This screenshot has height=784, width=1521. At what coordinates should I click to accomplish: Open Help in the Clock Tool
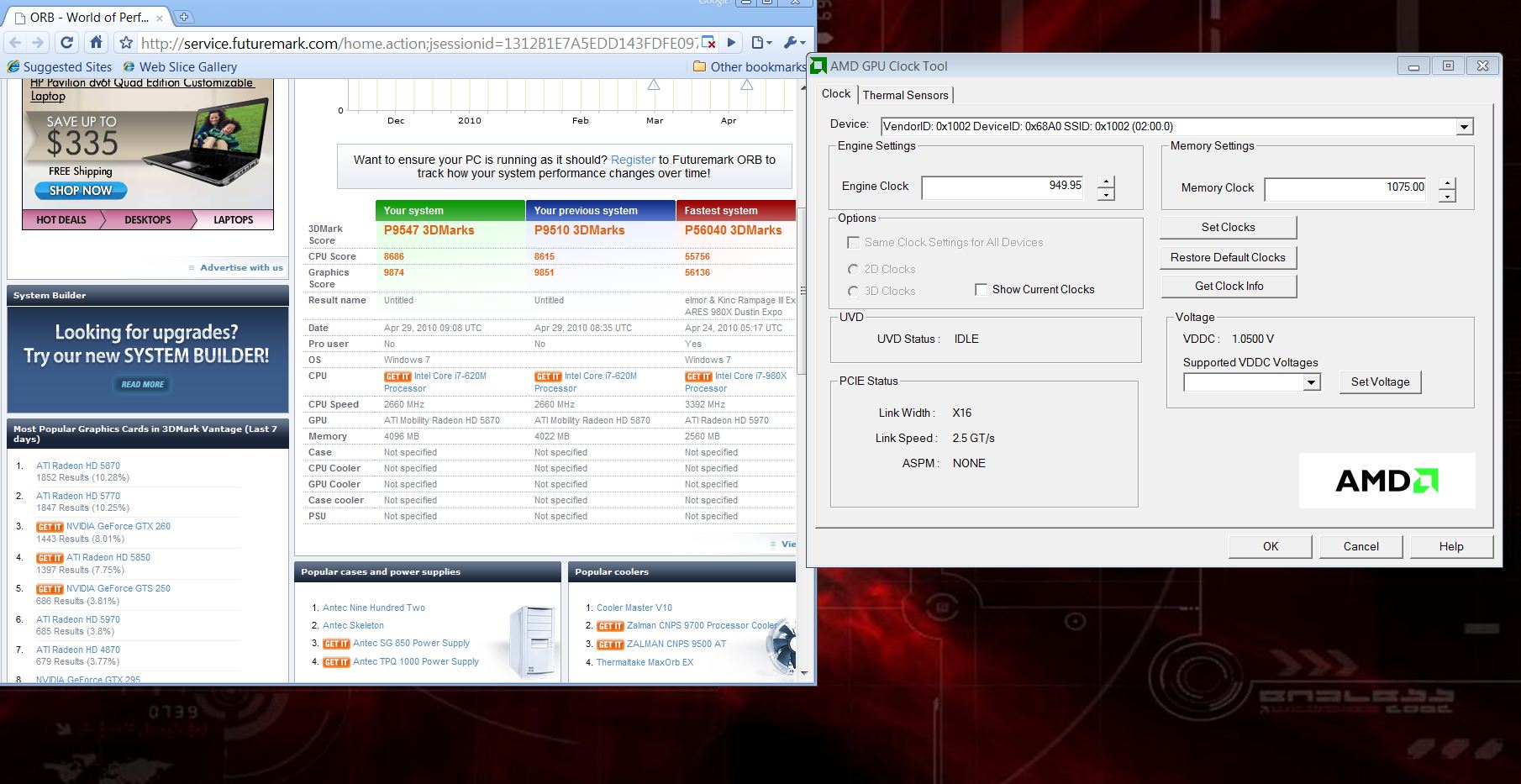pyautogui.click(x=1451, y=546)
